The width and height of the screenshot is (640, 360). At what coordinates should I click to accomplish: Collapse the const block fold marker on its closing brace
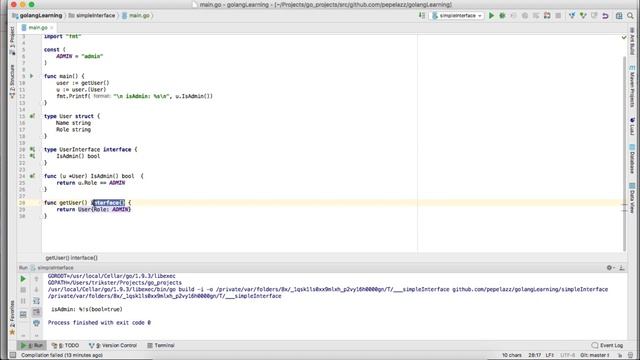(42, 63)
